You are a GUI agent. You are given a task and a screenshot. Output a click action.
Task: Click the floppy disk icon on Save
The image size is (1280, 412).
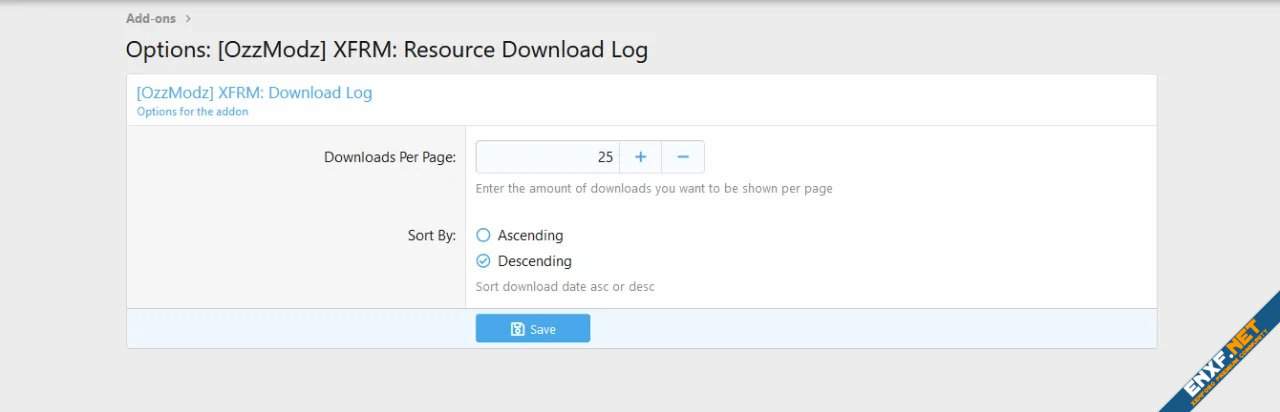517,329
